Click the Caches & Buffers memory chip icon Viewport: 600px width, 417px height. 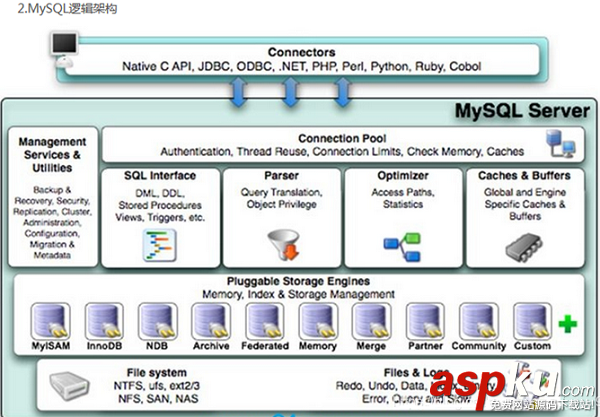point(524,248)
